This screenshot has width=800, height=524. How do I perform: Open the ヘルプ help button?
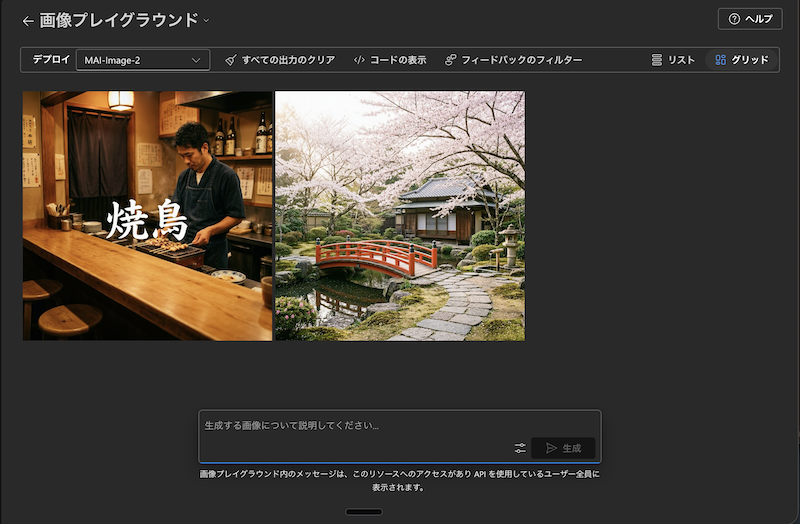pos(749,19)
